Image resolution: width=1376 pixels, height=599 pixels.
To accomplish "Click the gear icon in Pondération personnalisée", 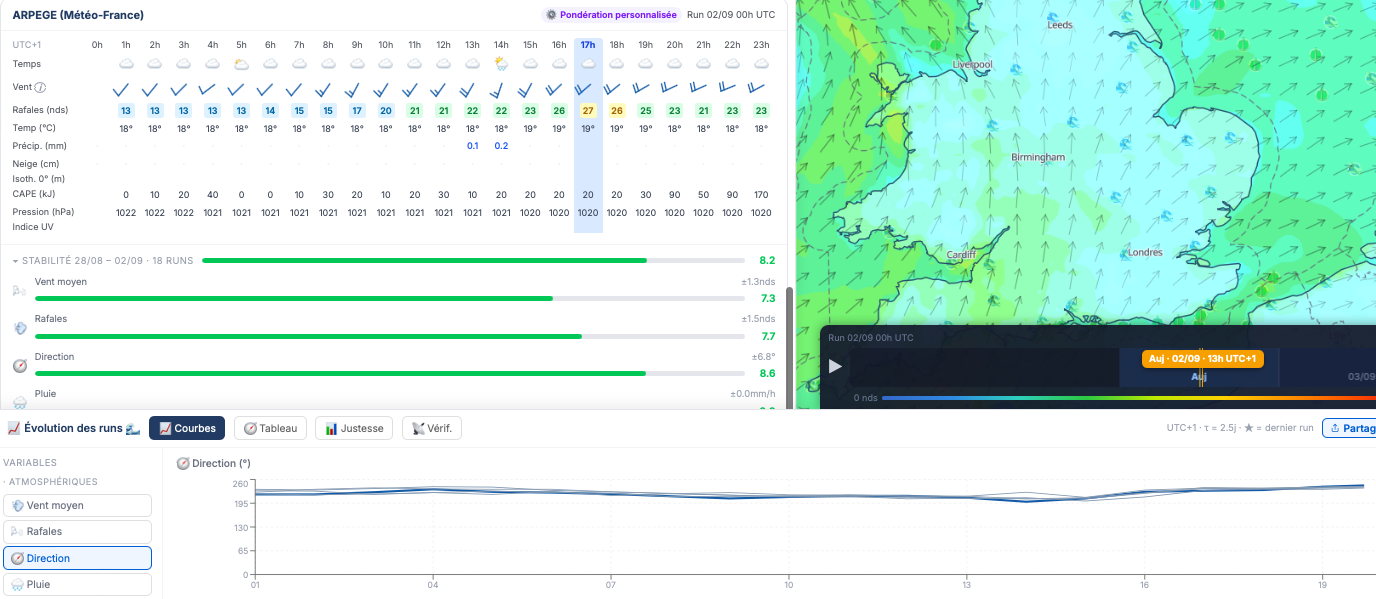I will click(x=551, y=15).
